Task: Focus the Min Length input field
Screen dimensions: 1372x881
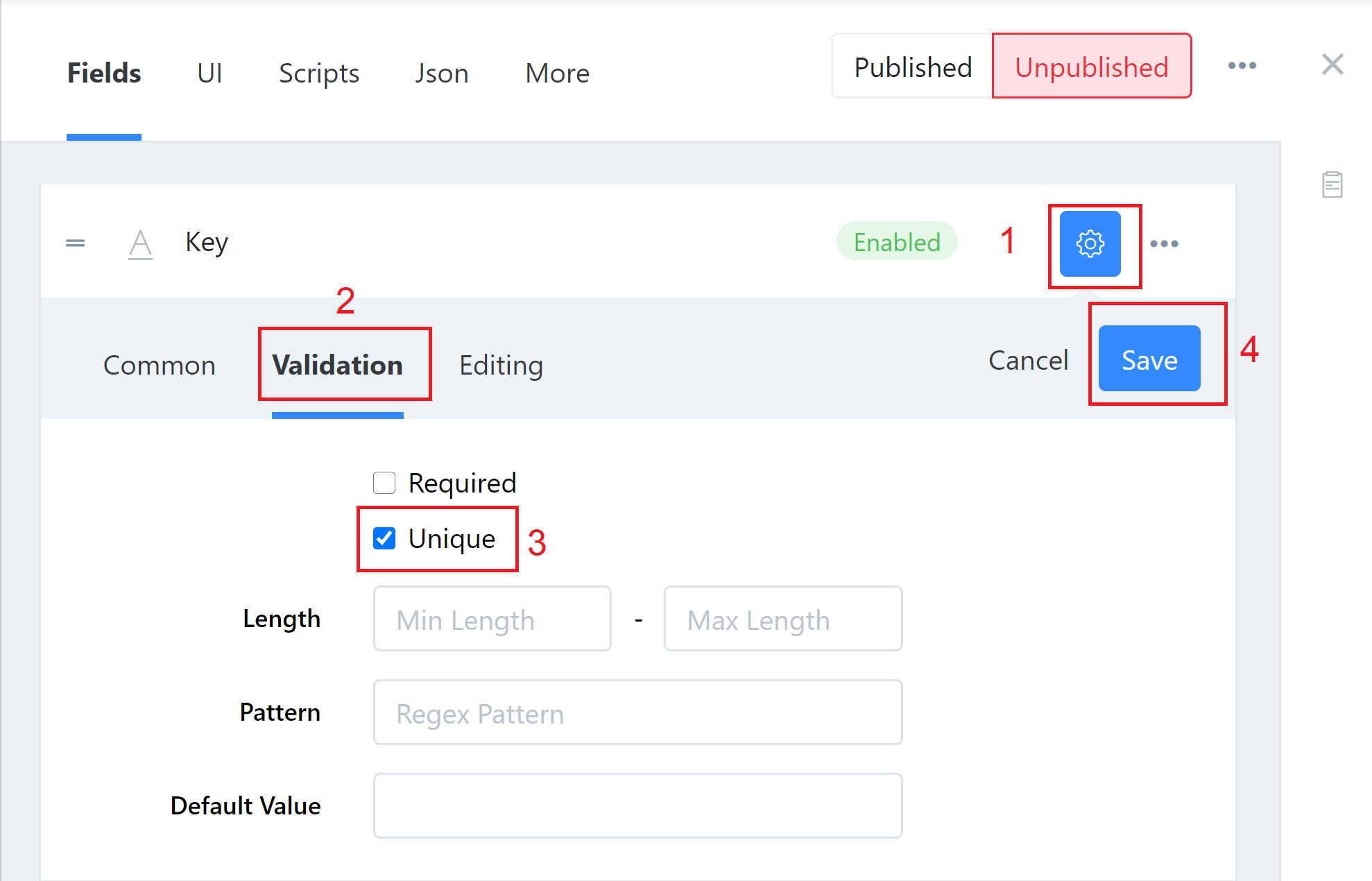Action: coord(492,619)
